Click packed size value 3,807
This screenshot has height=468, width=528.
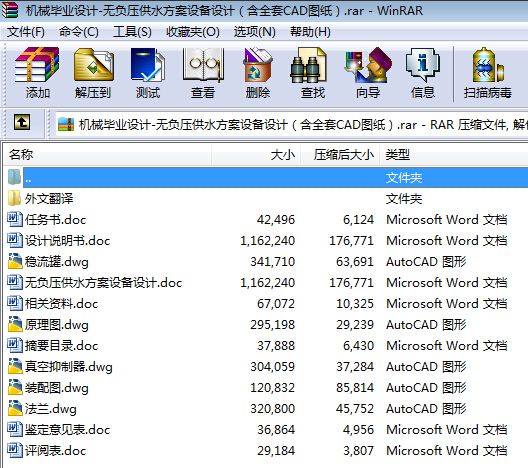[358, 450]
